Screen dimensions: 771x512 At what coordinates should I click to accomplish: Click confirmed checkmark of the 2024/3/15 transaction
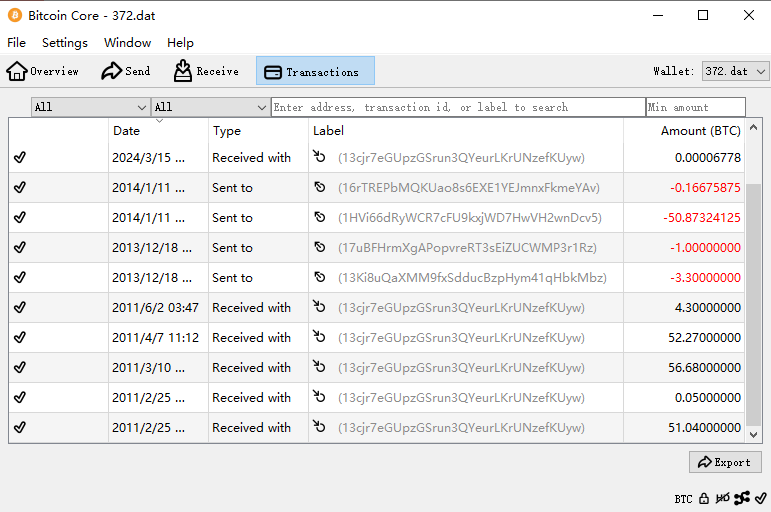20,158
